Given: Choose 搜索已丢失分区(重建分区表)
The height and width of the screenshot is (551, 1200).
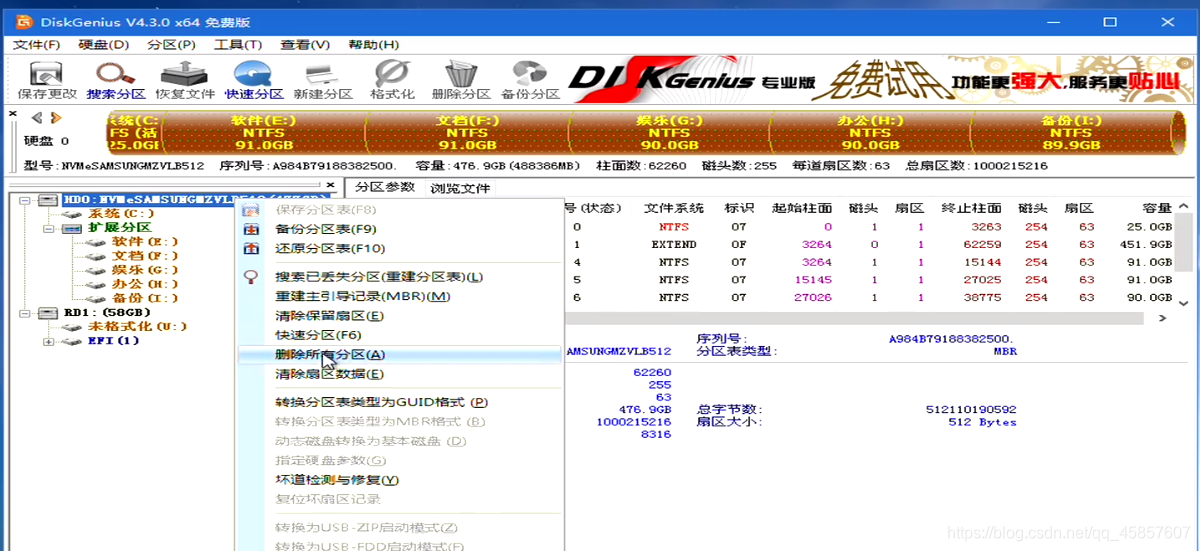Looking at the screenshot, I should point(399,277).
